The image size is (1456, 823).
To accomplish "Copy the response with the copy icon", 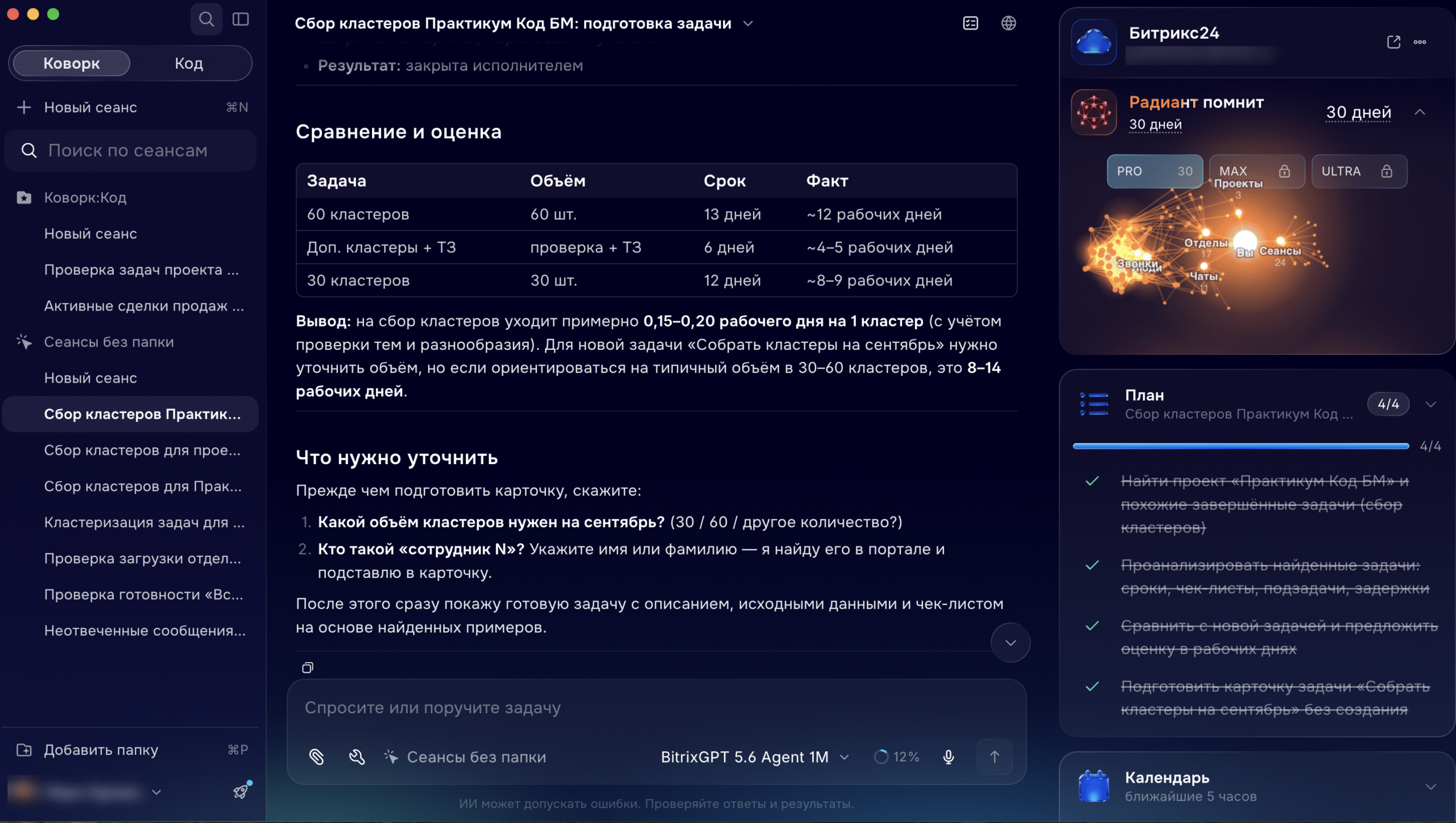I will pos(308,667).
